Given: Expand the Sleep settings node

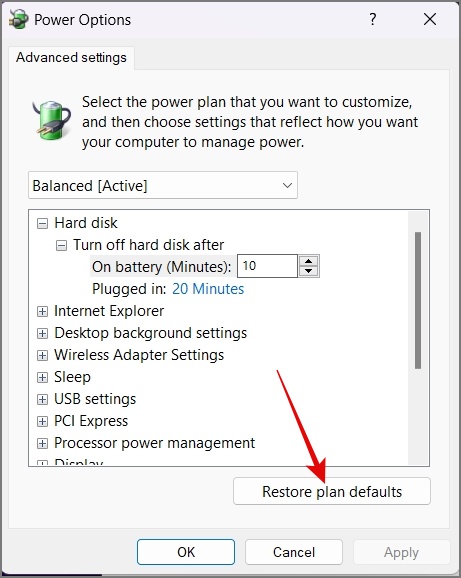Looking at the screenshot, I should [42, 377].
